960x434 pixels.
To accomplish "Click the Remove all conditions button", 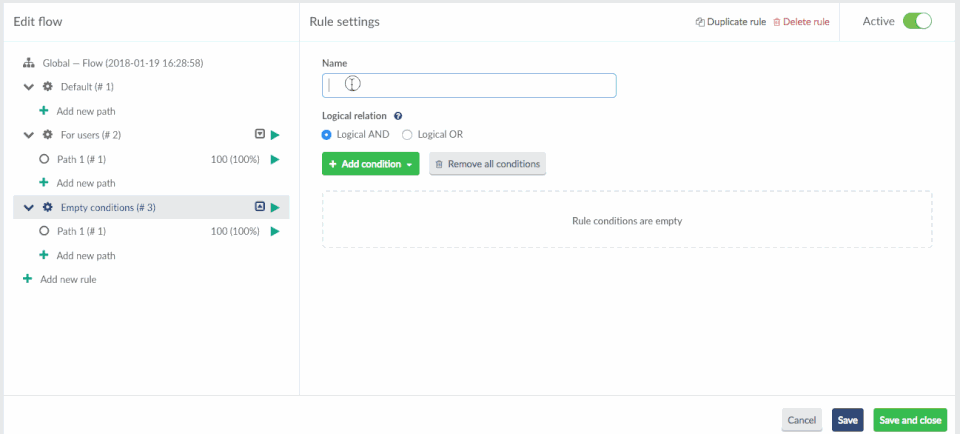I will [487, 164].
